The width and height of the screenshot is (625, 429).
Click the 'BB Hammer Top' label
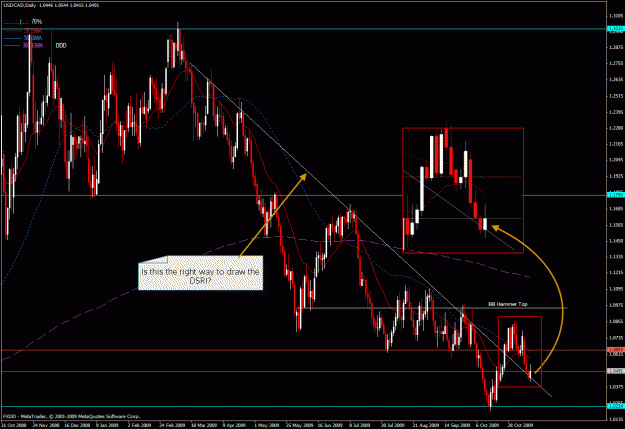(x=508, y=304)
